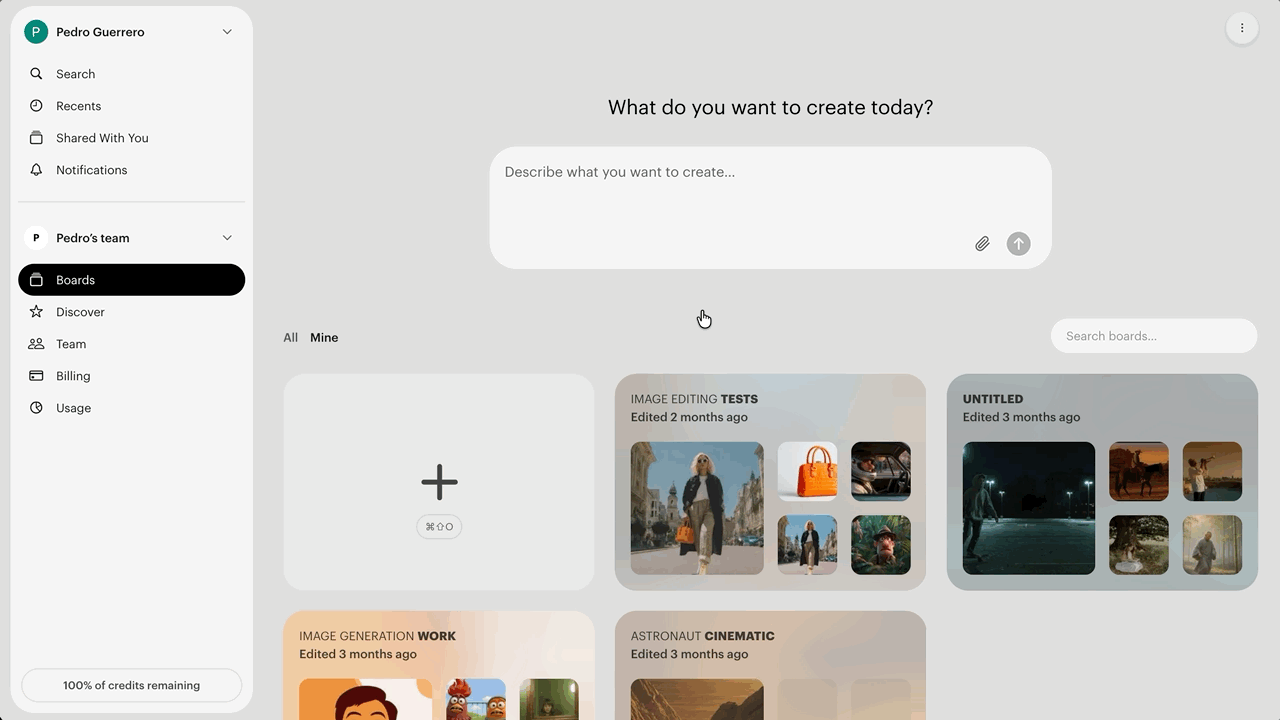Click the Pedro's team avatar badge
Screen dimensions: 1280x720
(36, 238)
